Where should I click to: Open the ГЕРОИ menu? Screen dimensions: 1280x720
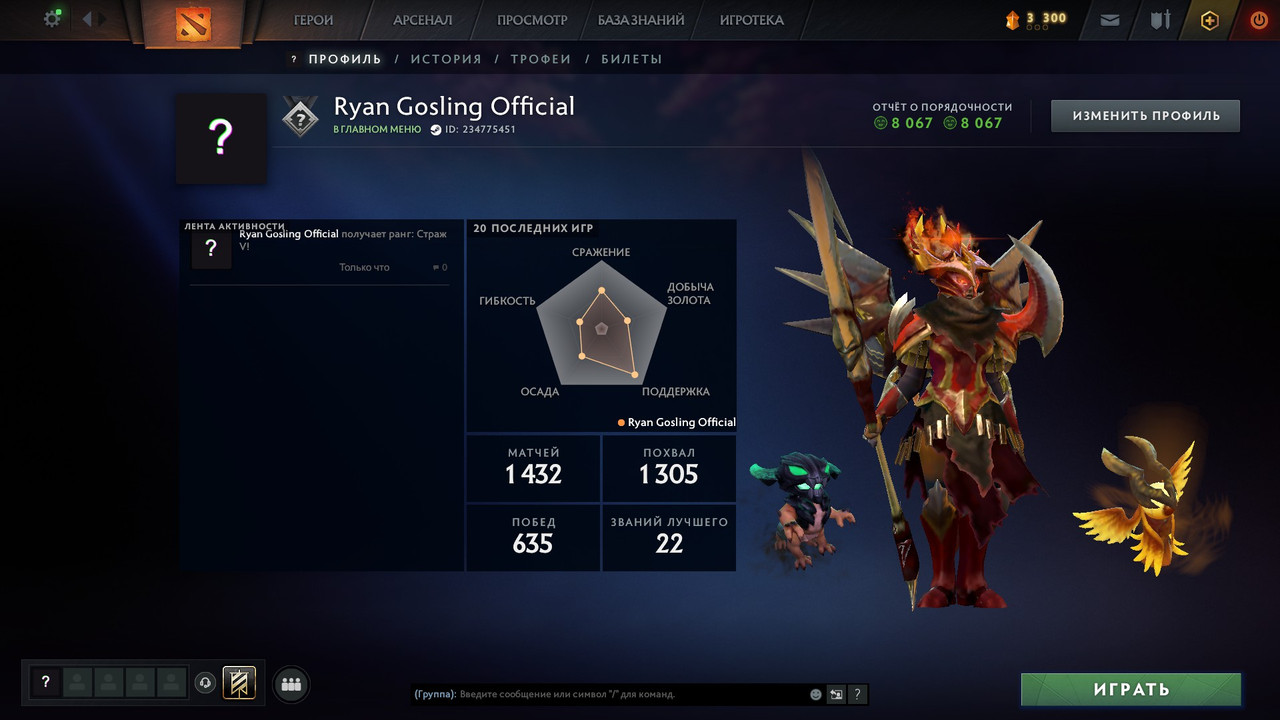click(313, 20)
